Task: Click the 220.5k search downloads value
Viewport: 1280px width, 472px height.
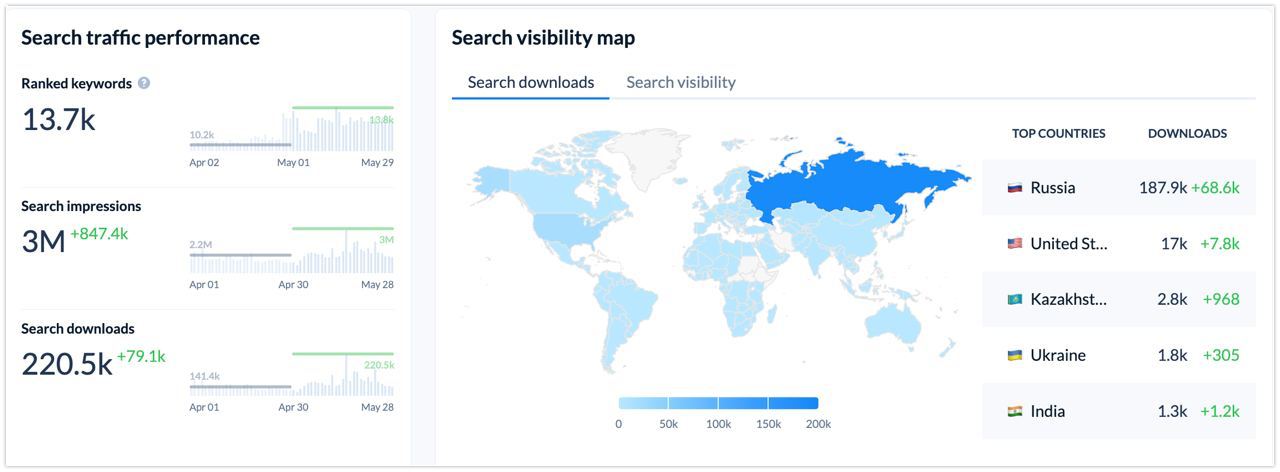Action: coord(66,365)
